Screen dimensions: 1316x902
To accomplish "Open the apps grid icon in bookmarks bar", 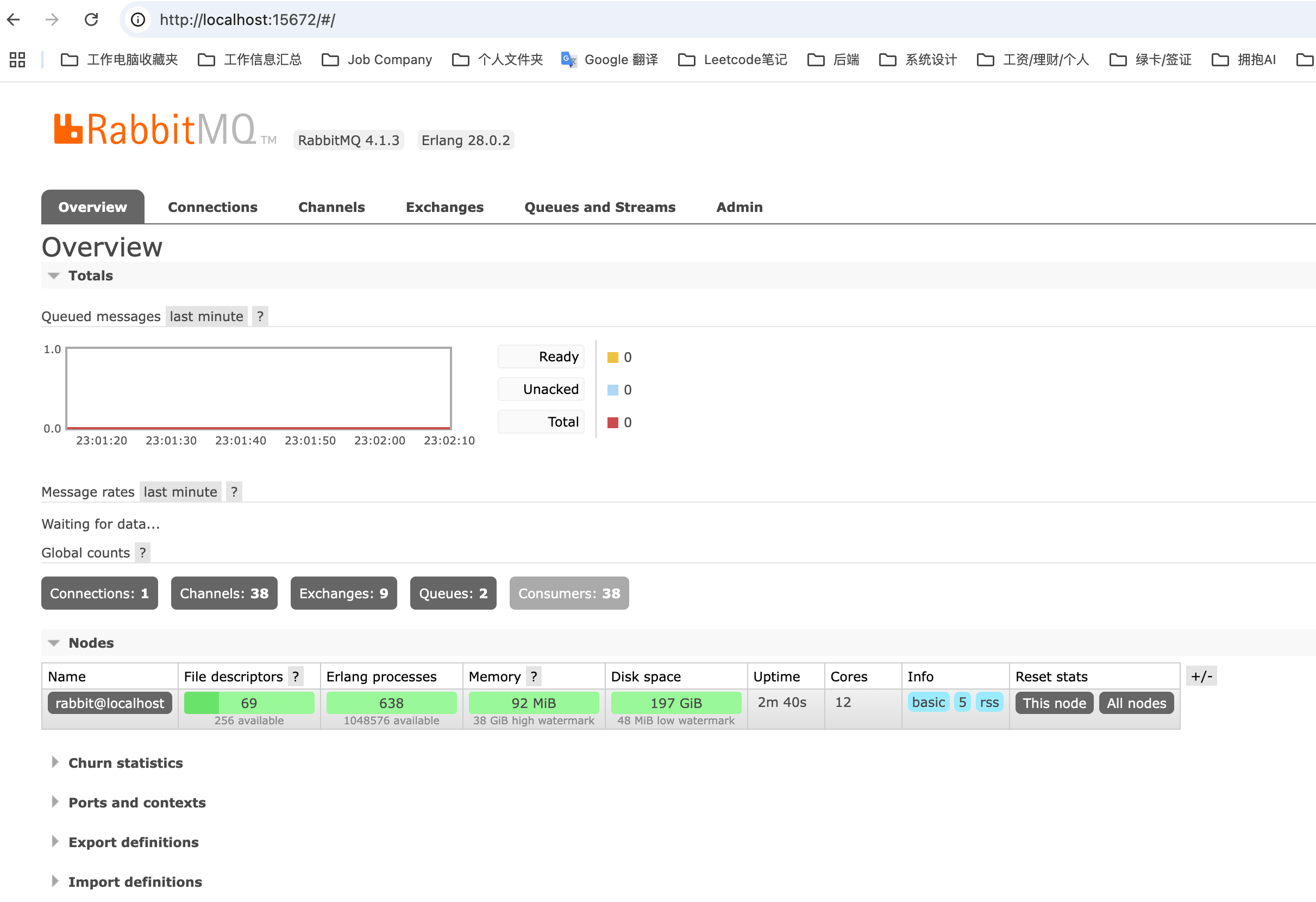I will (x=17, y=59).
